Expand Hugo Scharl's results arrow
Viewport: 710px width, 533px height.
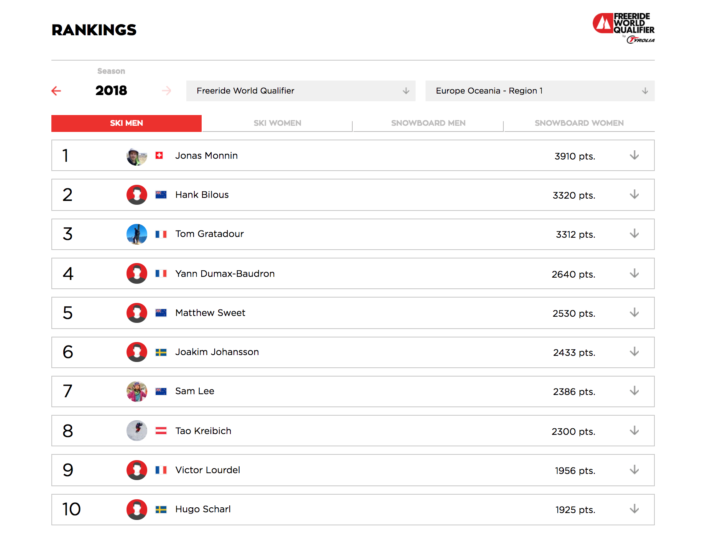634,509
